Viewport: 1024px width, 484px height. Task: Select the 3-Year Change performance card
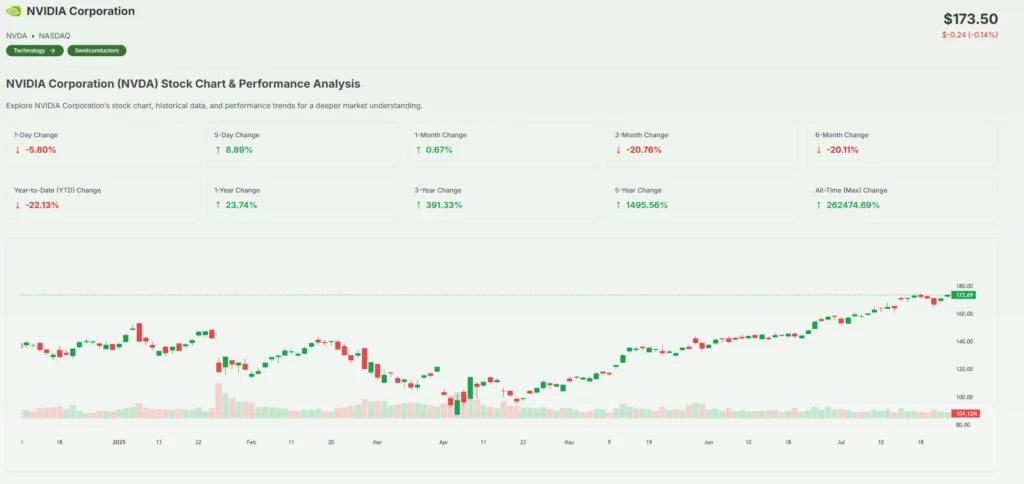502,198
